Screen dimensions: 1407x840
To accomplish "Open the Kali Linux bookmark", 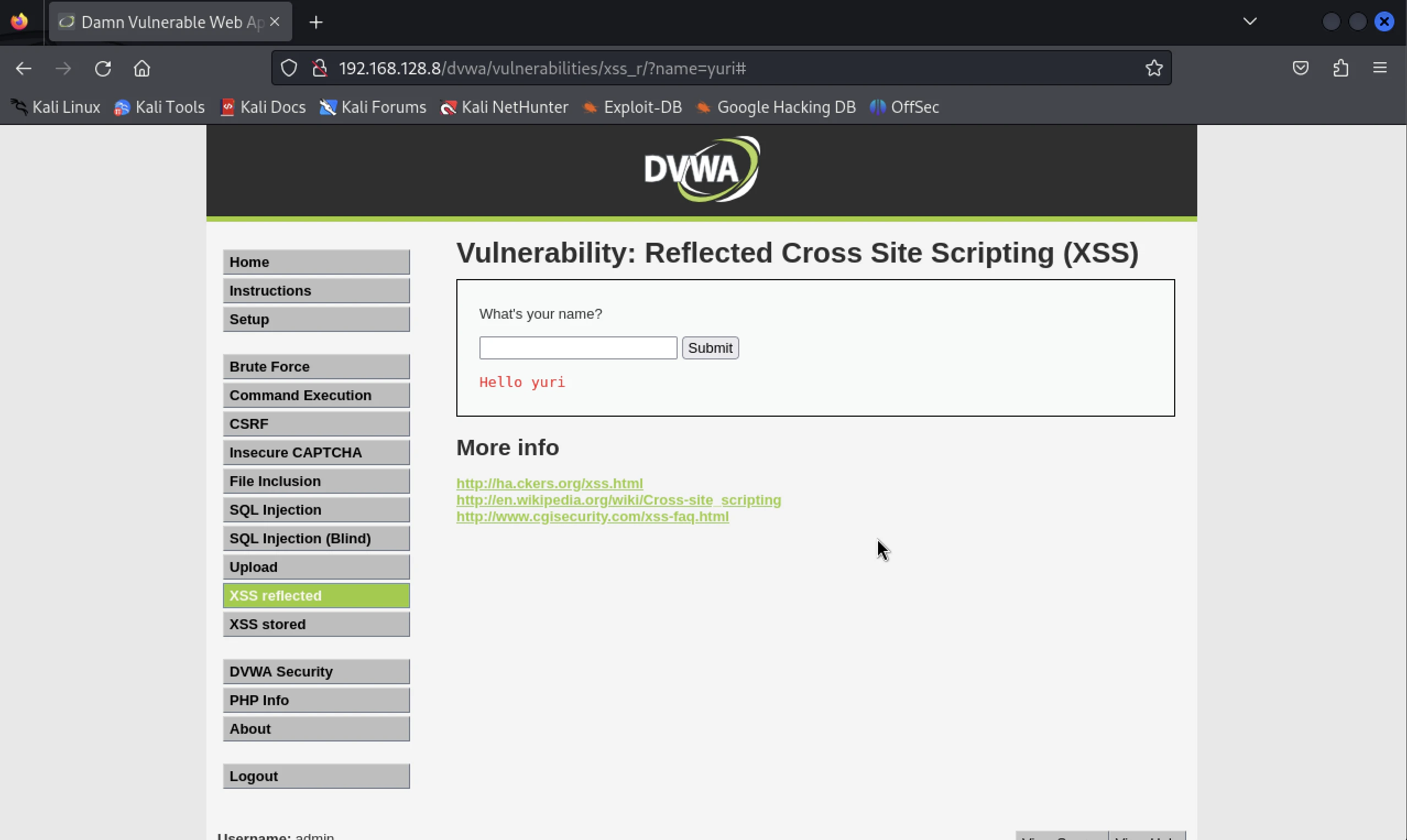I will coord(56,107).
